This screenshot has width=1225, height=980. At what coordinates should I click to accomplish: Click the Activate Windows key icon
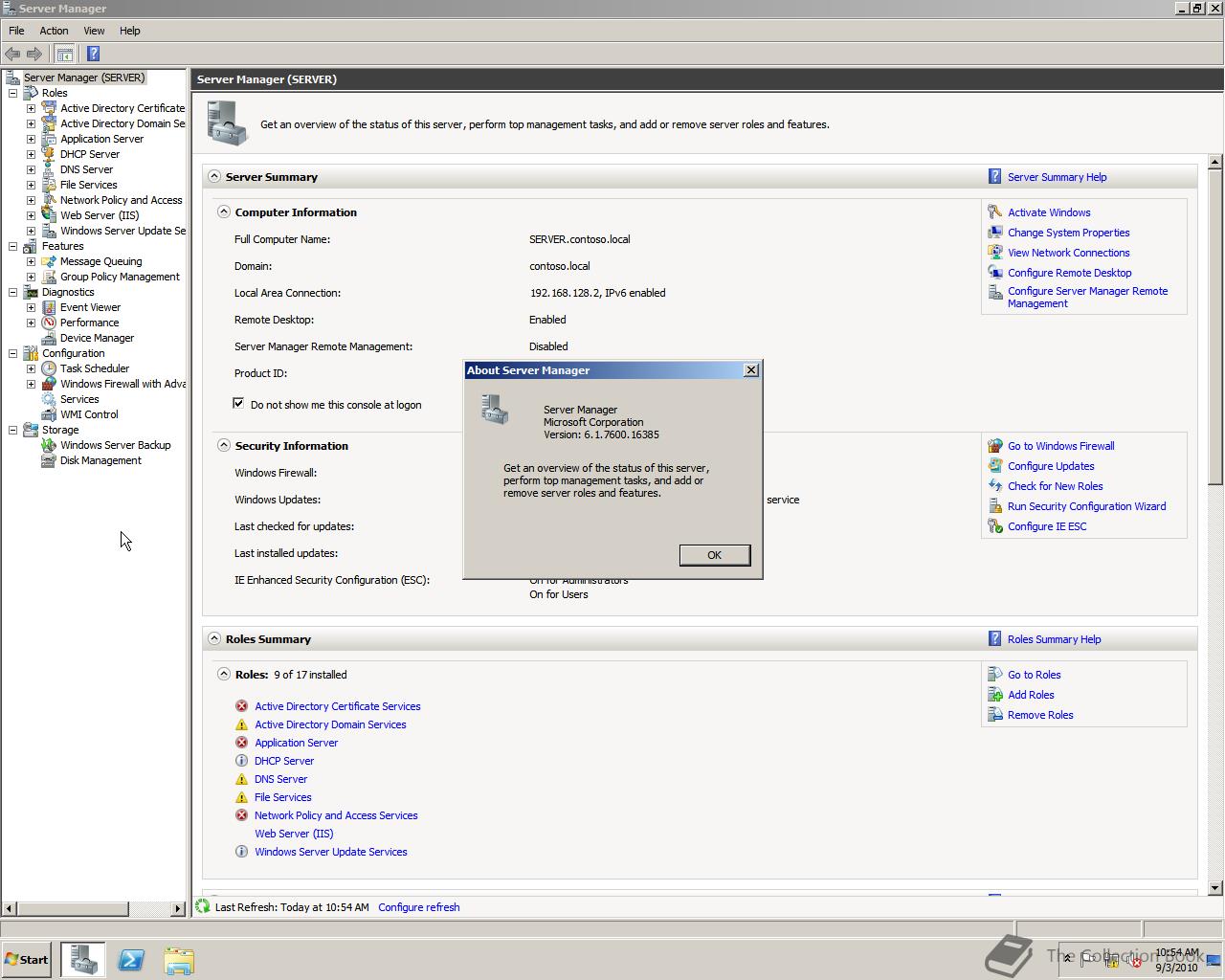click(994, 212)
